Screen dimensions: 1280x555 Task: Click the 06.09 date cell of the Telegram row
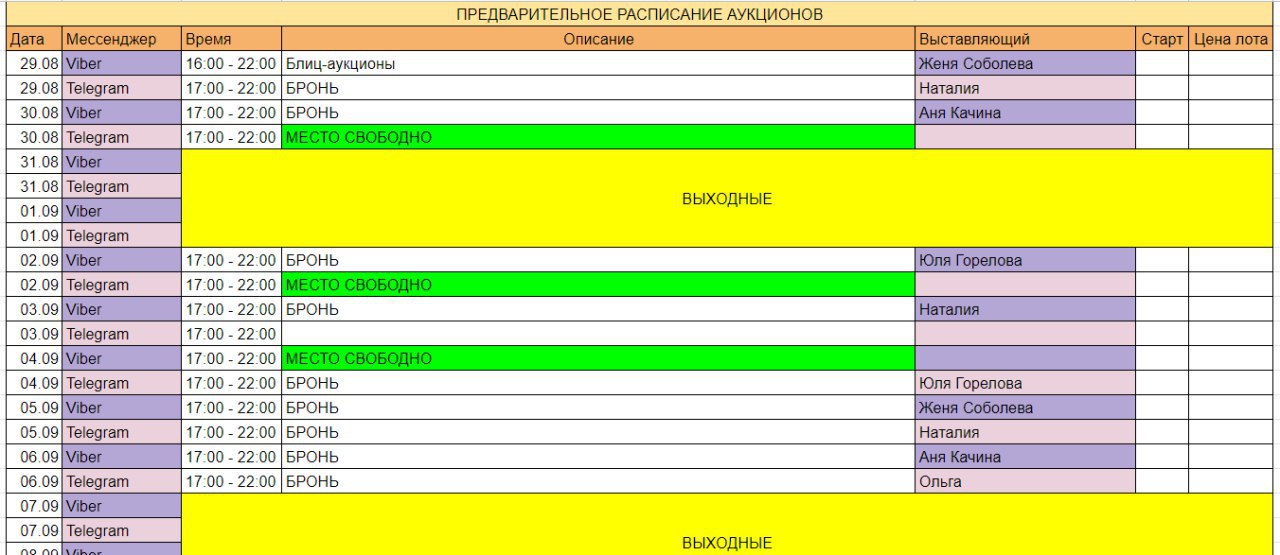33,482
